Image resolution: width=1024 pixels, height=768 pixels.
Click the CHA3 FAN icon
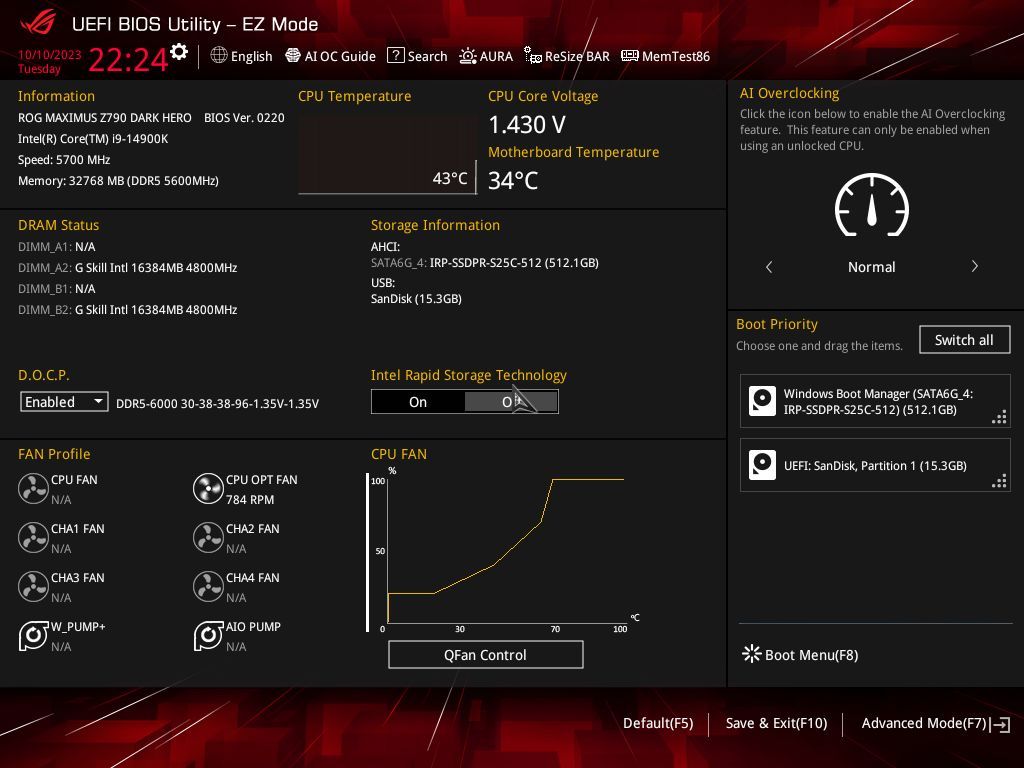point(33,586)
